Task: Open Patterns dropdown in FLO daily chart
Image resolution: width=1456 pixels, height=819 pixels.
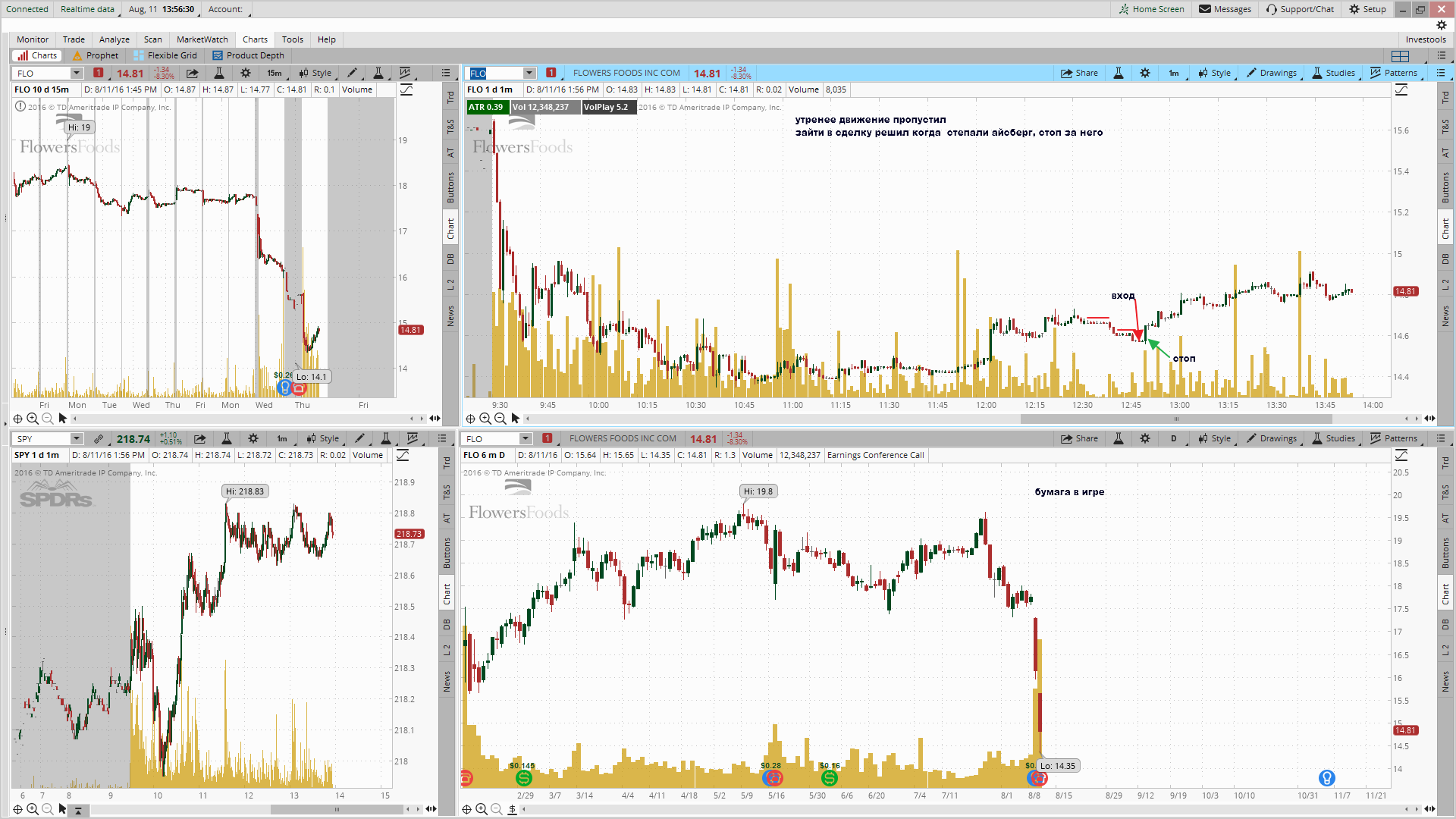Action: pos(1396,439)
